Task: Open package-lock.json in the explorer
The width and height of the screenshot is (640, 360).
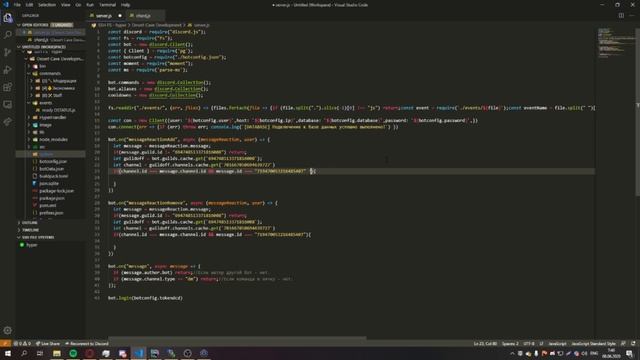Action: click(x=56, y=191)
